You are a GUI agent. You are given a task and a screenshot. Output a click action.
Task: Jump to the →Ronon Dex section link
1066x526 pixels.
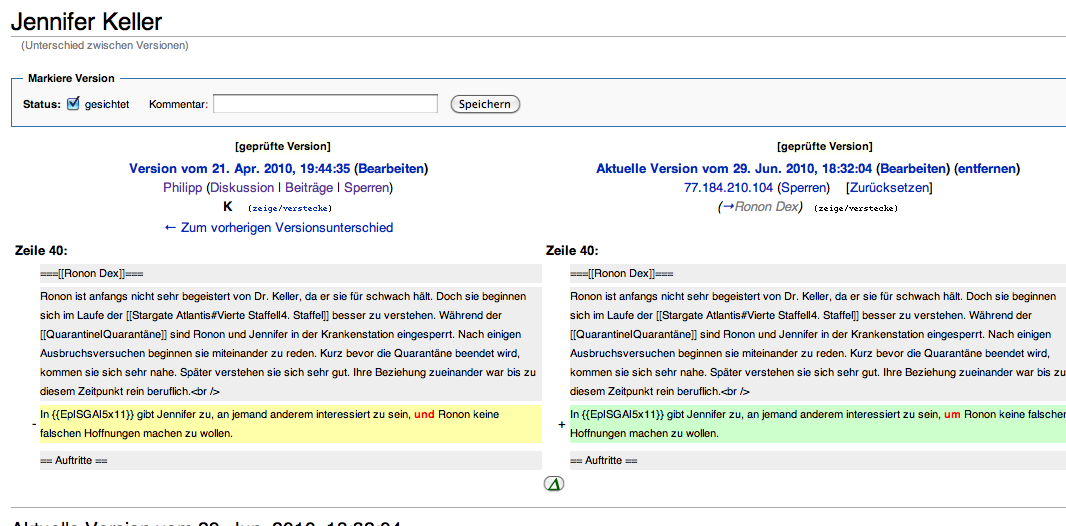(x=759, y=207)
